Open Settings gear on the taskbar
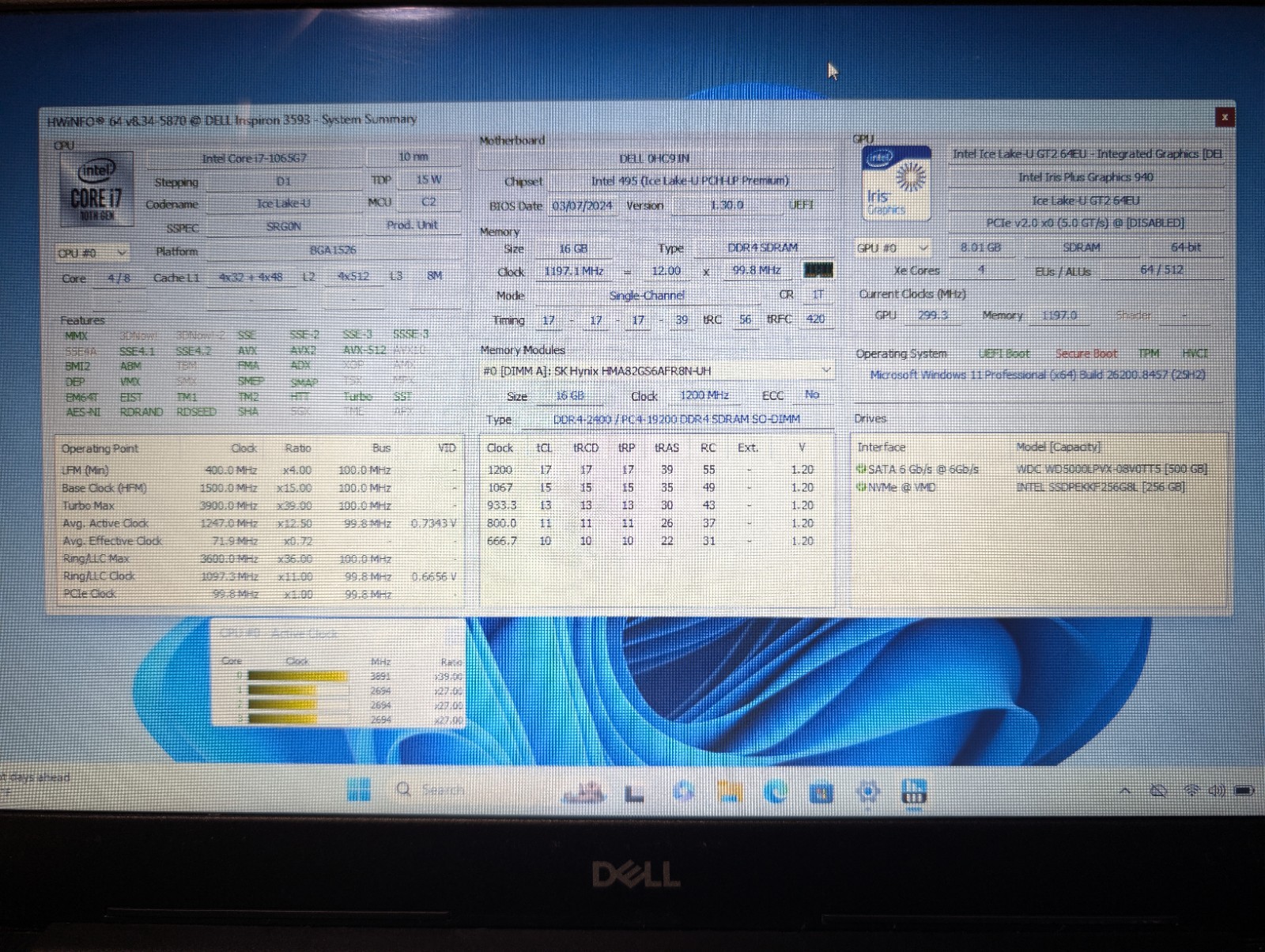1265x952 pixels. click(x=868, y=791)
